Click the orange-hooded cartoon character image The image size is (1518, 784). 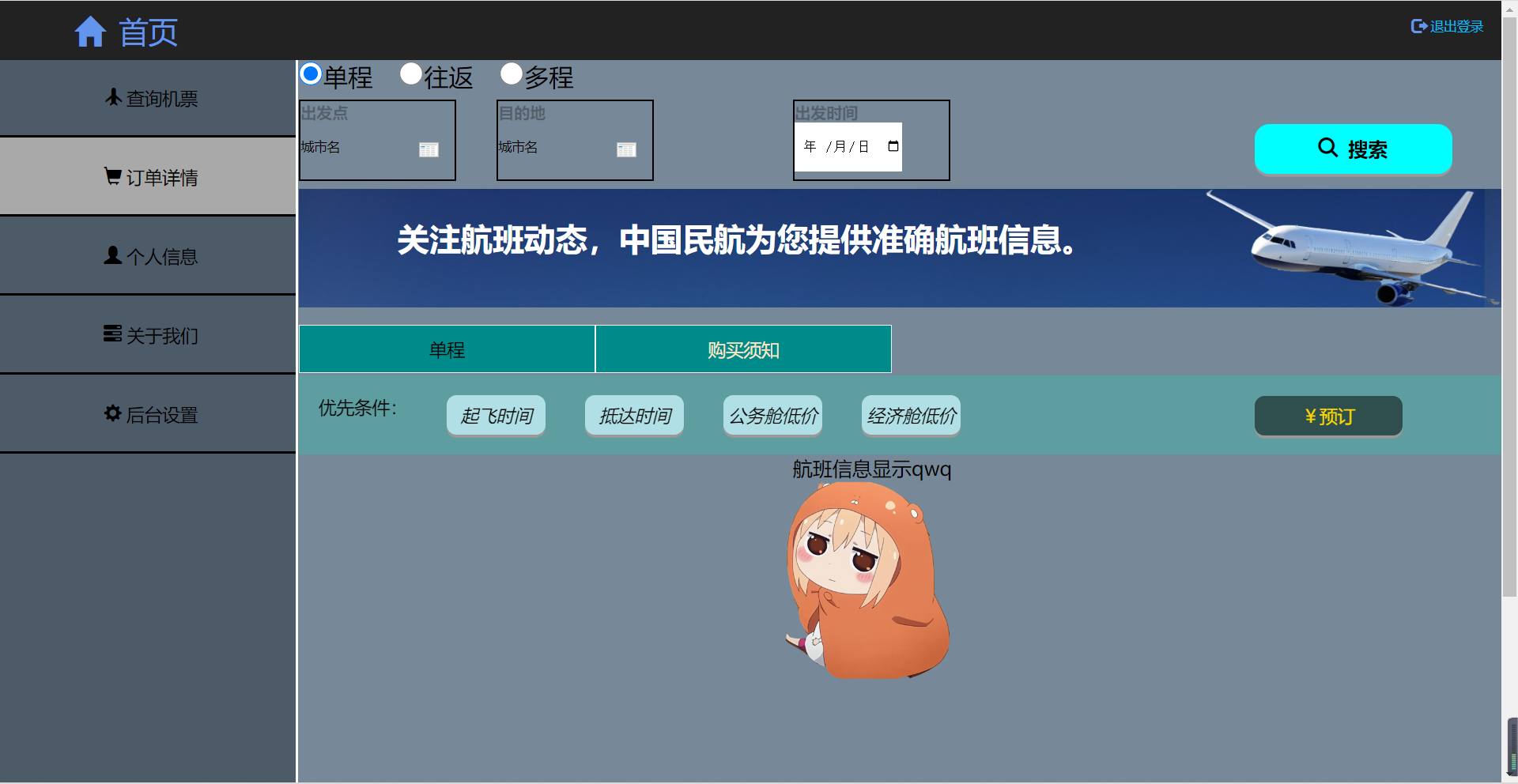tap(870, 580)
